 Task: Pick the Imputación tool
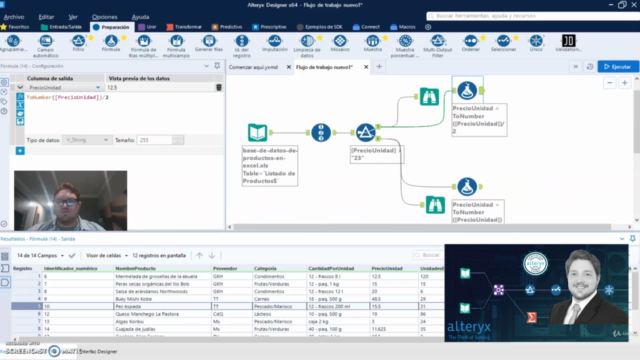point(275,43)
